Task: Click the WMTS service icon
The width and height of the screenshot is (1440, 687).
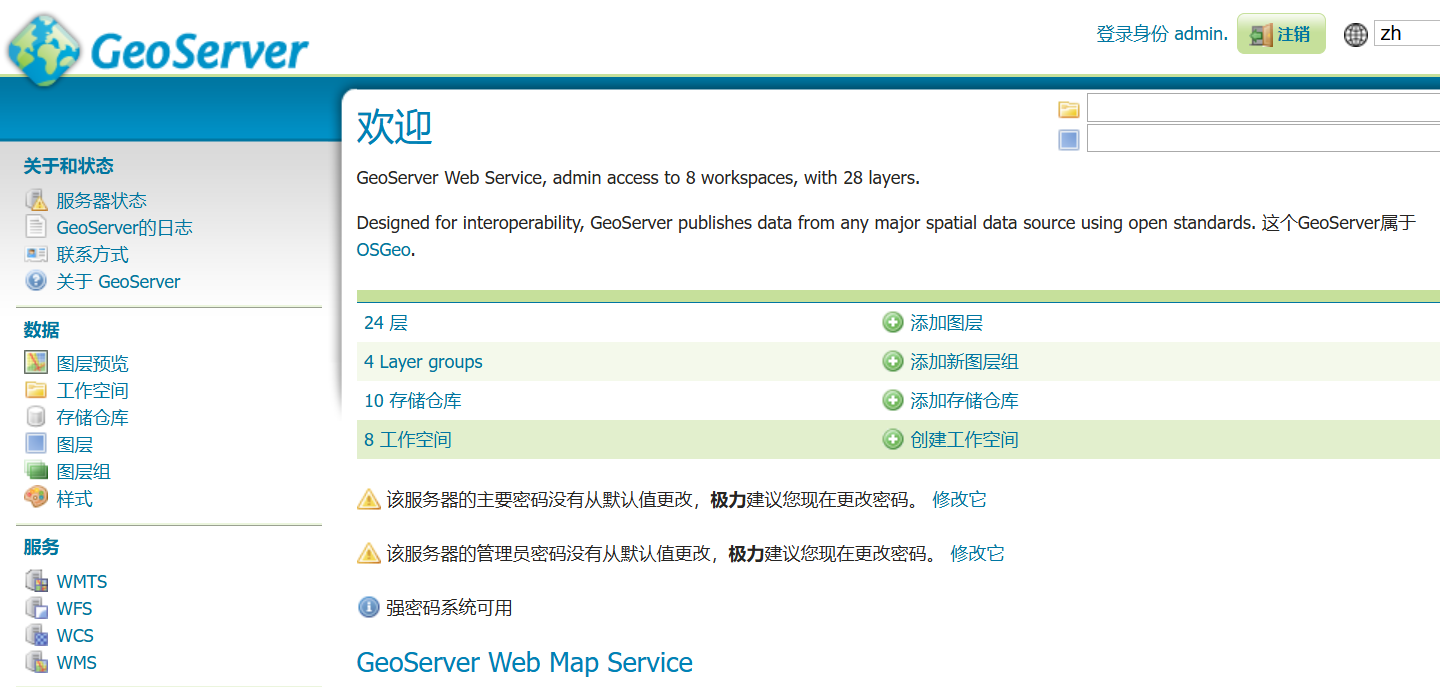Action: 36,581
